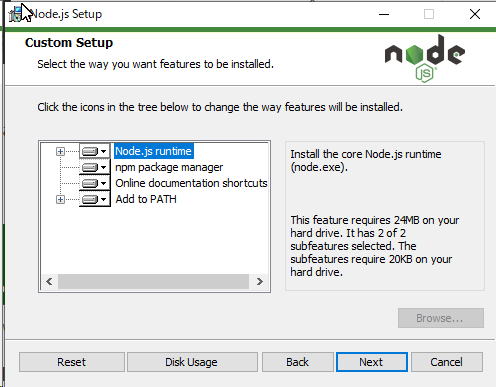Image resolution: width=496 pixels, height=387 pixels.
Task: Click the Online documentation shortcuts drive icon
Action: 89,183
